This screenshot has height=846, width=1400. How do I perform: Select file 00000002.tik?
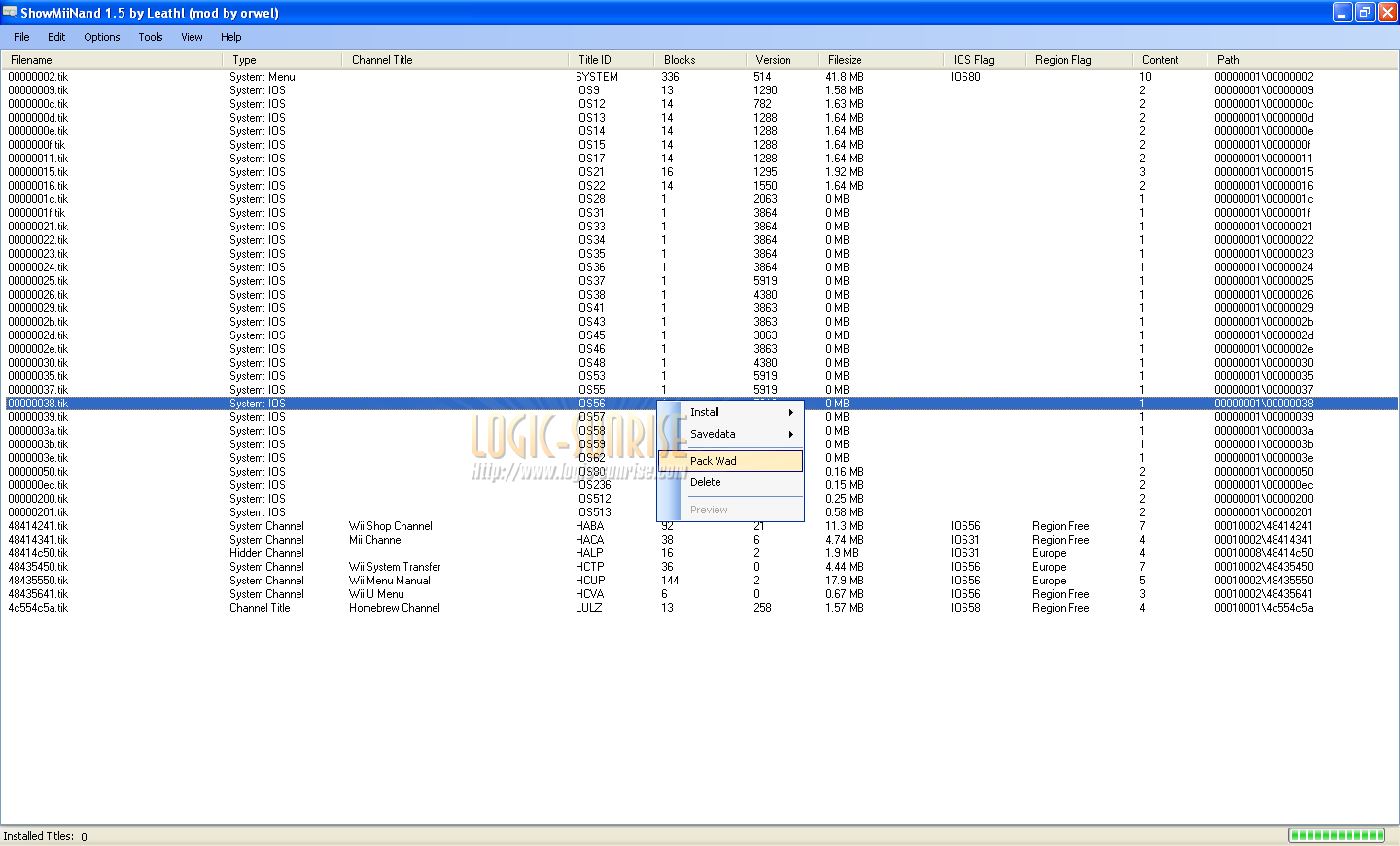click(x=38, y=77)
